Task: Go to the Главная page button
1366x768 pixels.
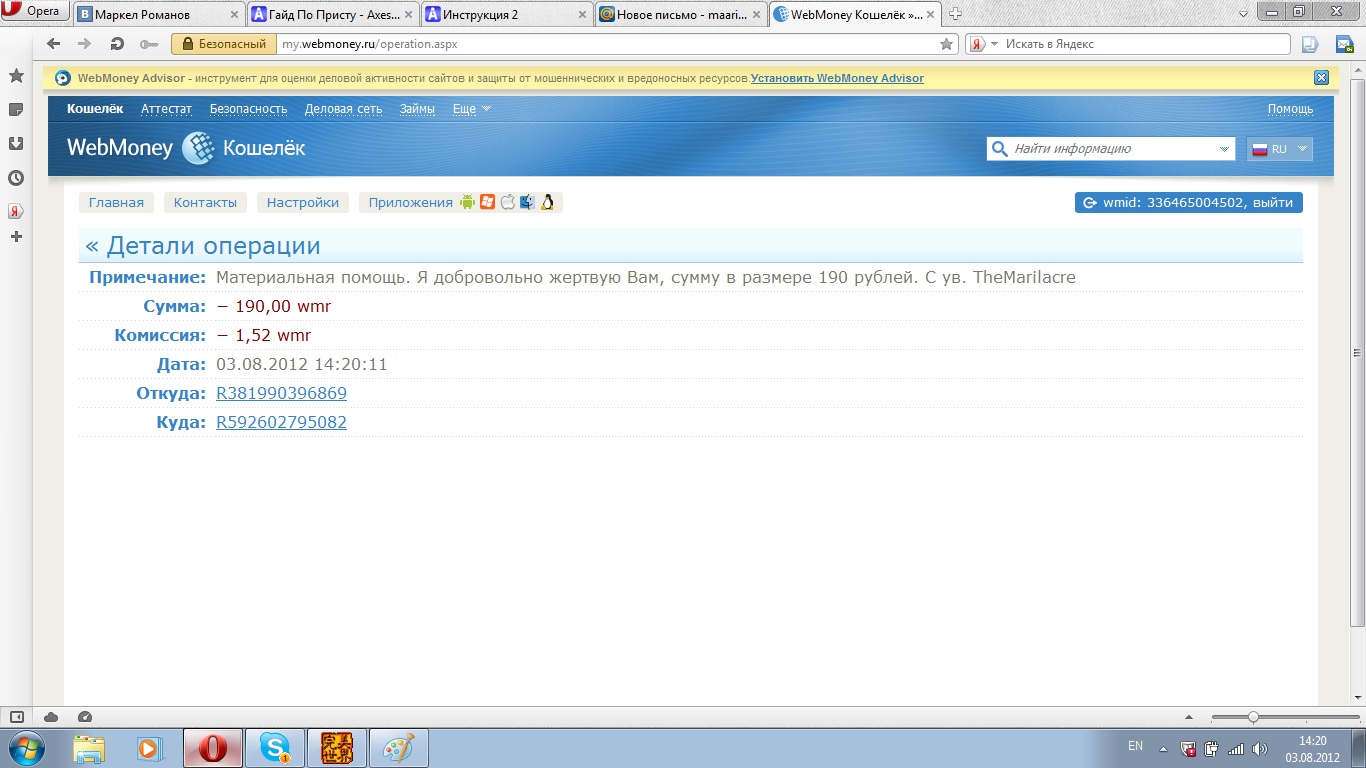Action: click(116, 202)
